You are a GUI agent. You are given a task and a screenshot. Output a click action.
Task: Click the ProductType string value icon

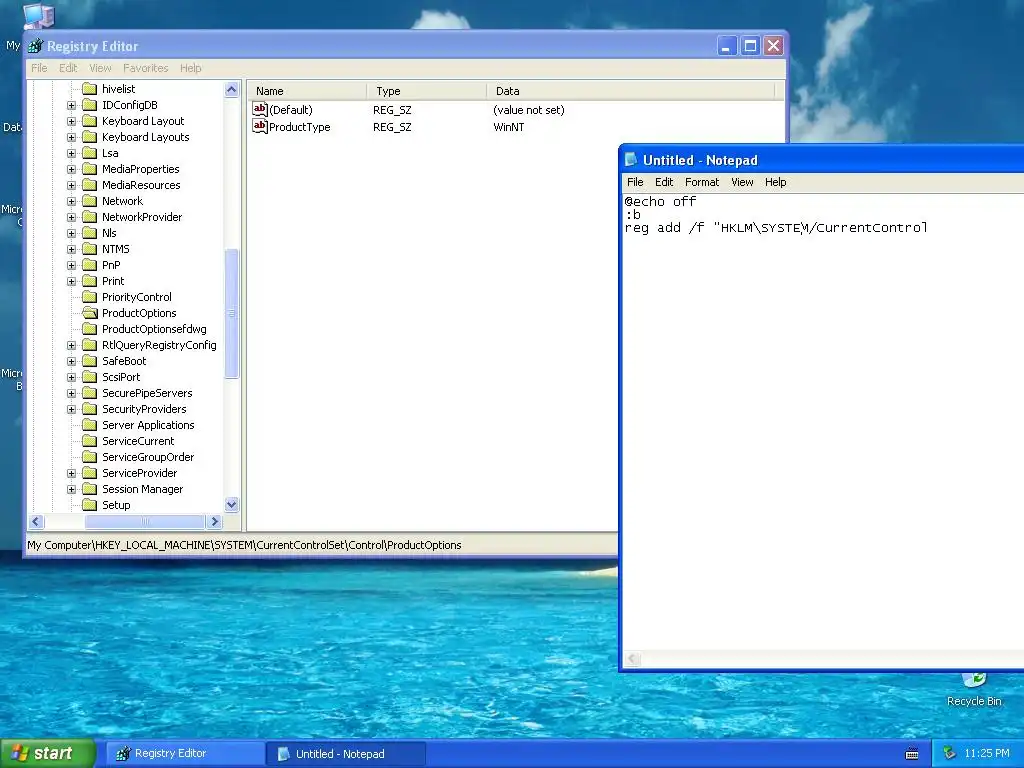point(260,126)
